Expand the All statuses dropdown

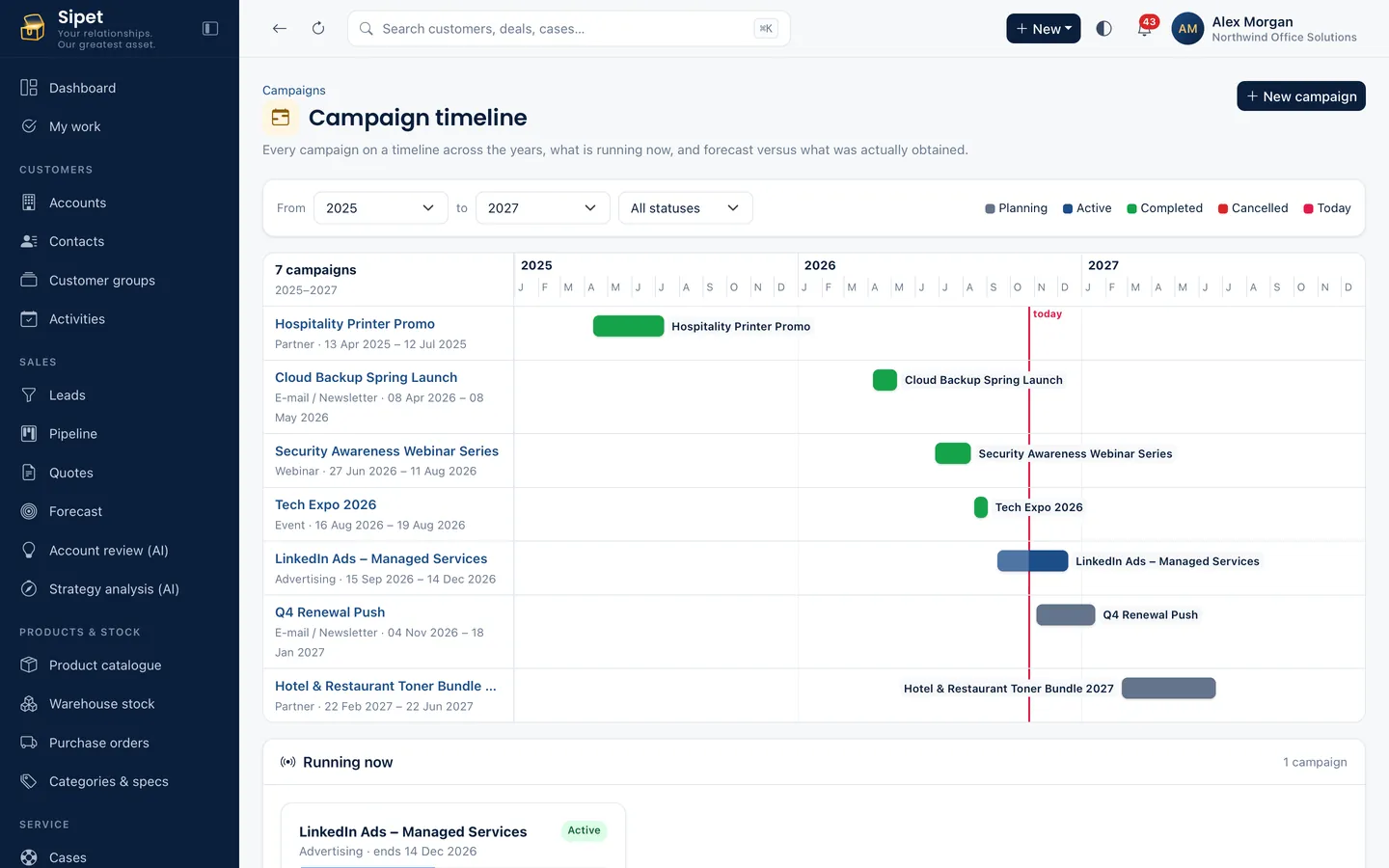click(x=686, y=208)
